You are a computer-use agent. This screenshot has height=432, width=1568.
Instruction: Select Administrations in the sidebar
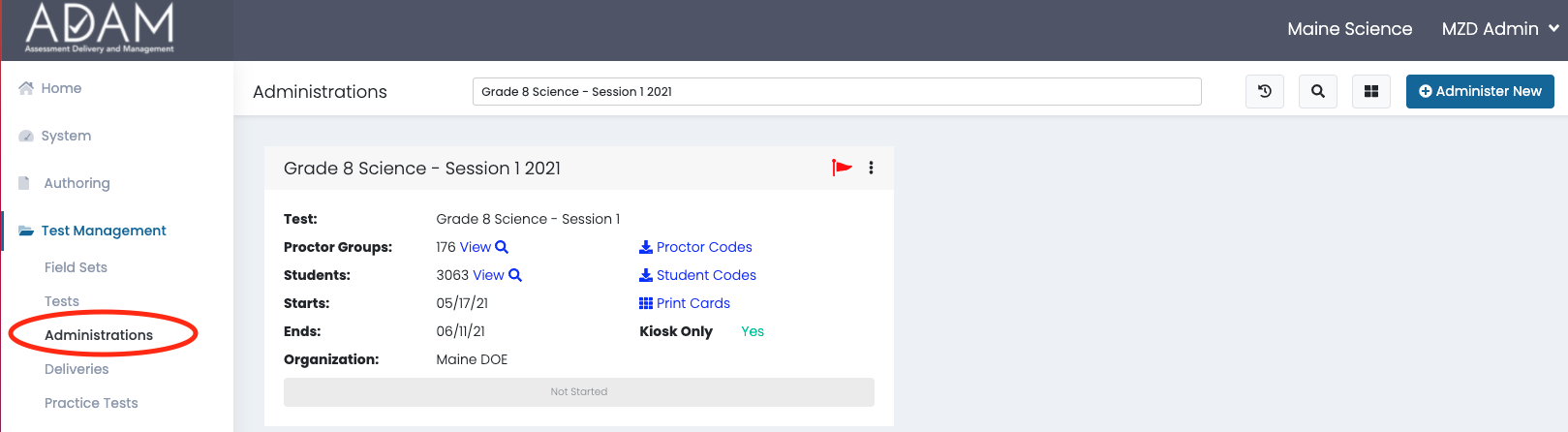click(99, 335)
